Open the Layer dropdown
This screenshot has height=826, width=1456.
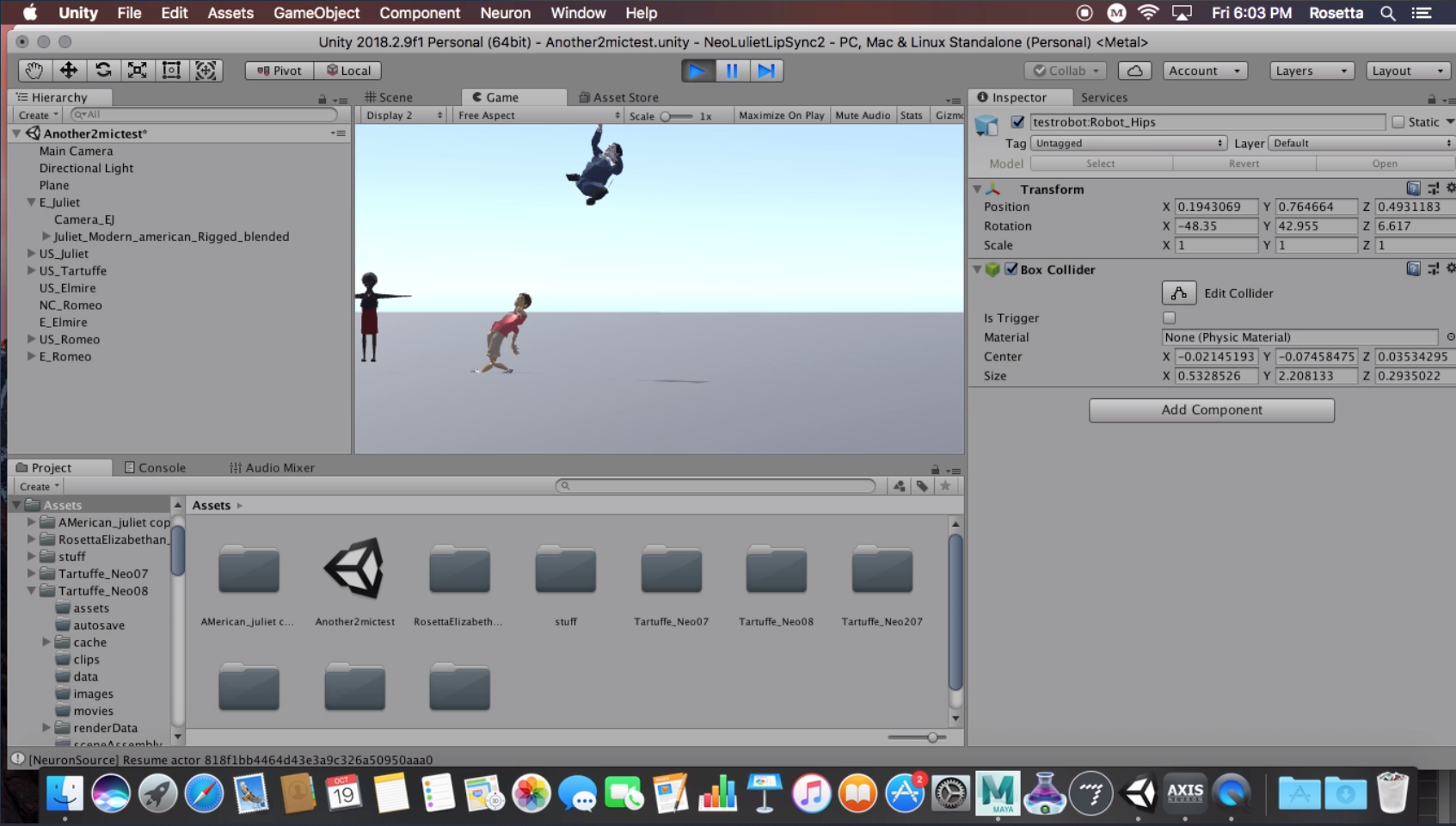[x=1361, y=144]
